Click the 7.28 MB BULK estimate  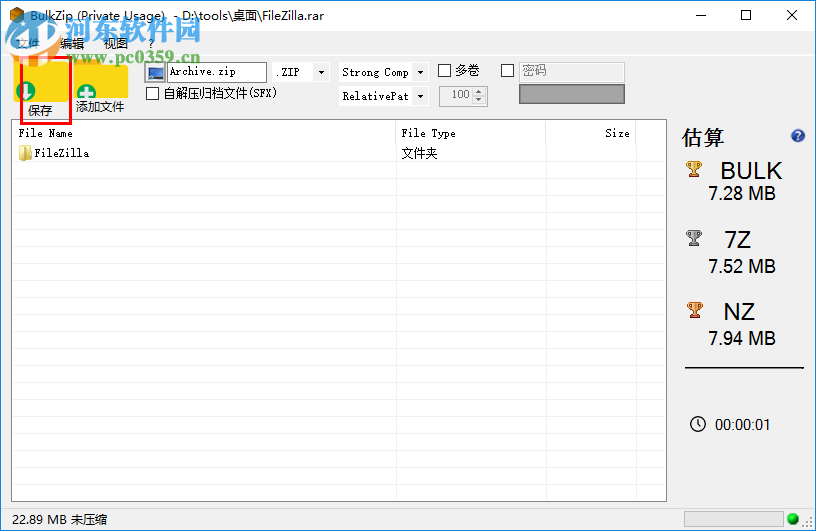pos(742,193)
